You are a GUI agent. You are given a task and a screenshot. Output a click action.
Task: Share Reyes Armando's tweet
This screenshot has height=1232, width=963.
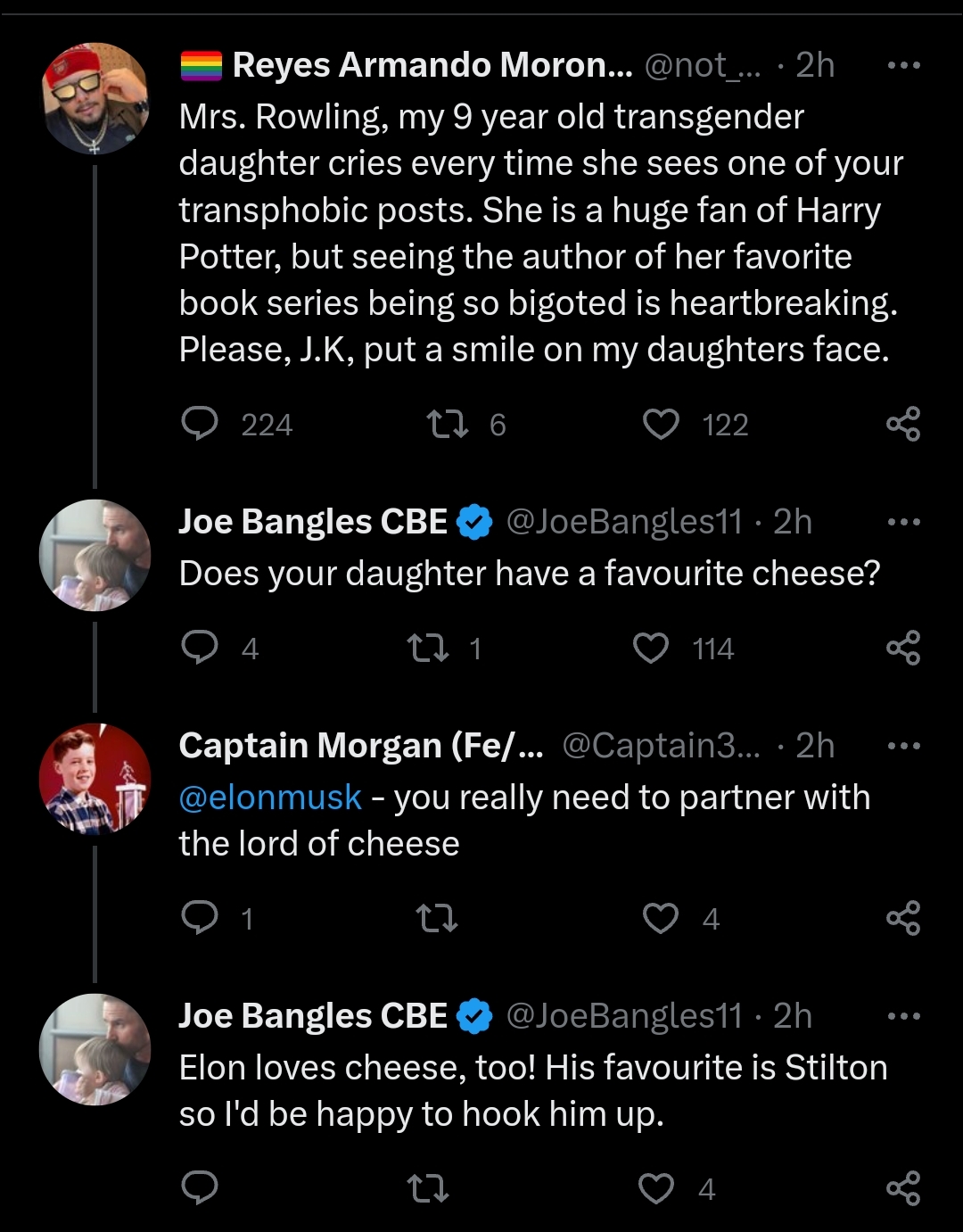pyautogui.click(x=902, y=424)
